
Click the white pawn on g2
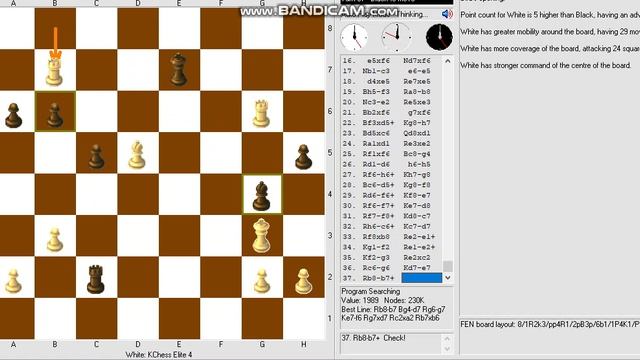click(262, 281)
